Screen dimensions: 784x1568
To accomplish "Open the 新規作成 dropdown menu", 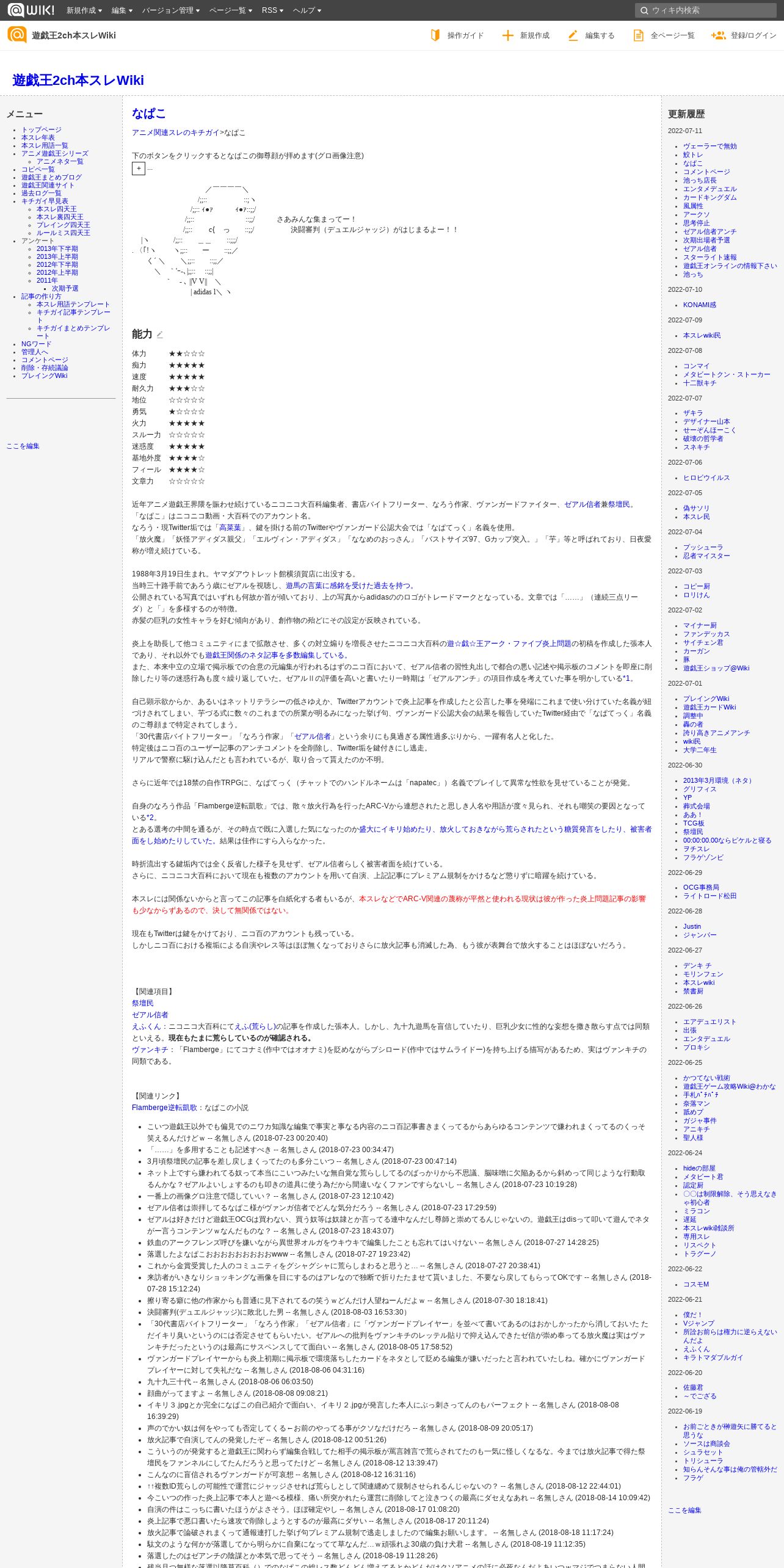I will click(84, 10).
